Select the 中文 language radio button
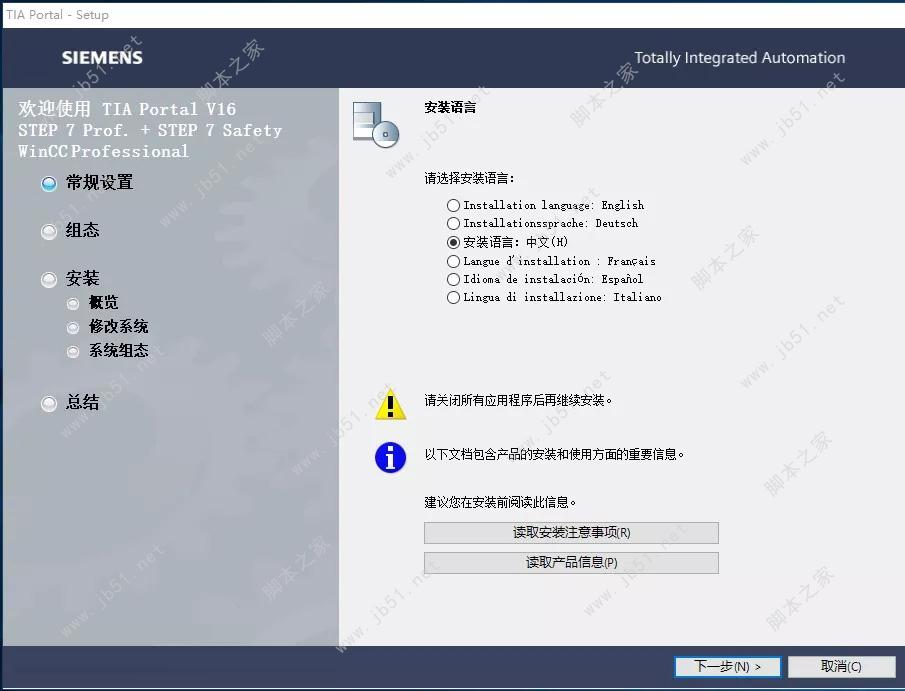The width and height of the screenshot is (905, 691). [453, 241]
